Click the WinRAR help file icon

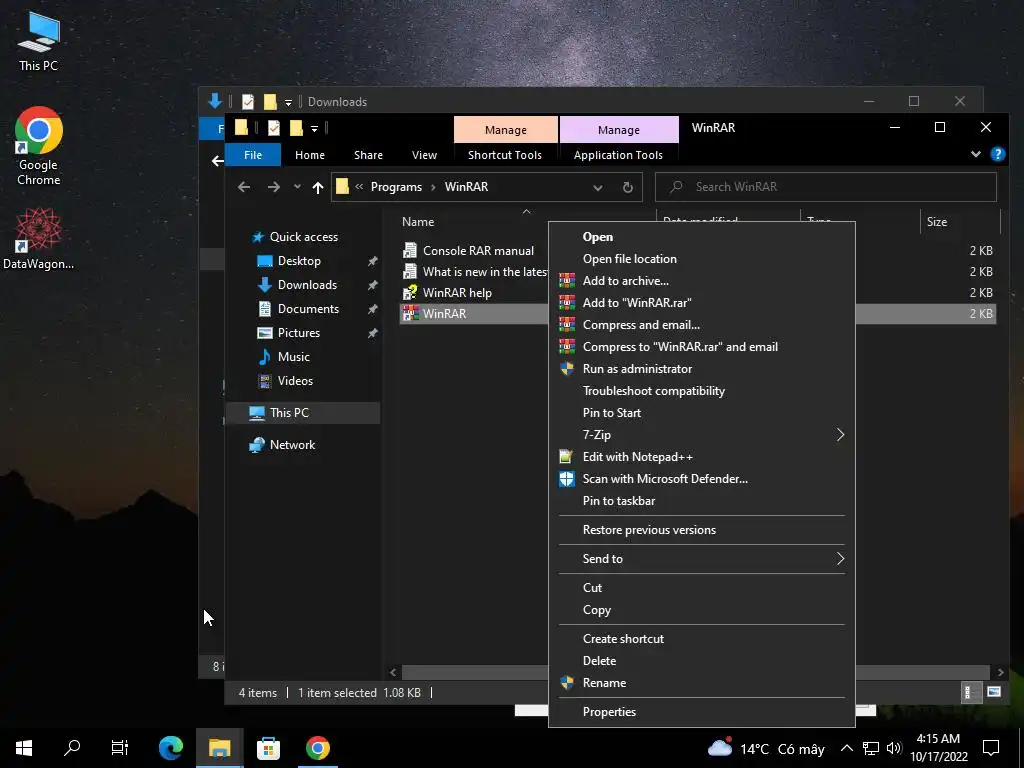pos(410,293)
